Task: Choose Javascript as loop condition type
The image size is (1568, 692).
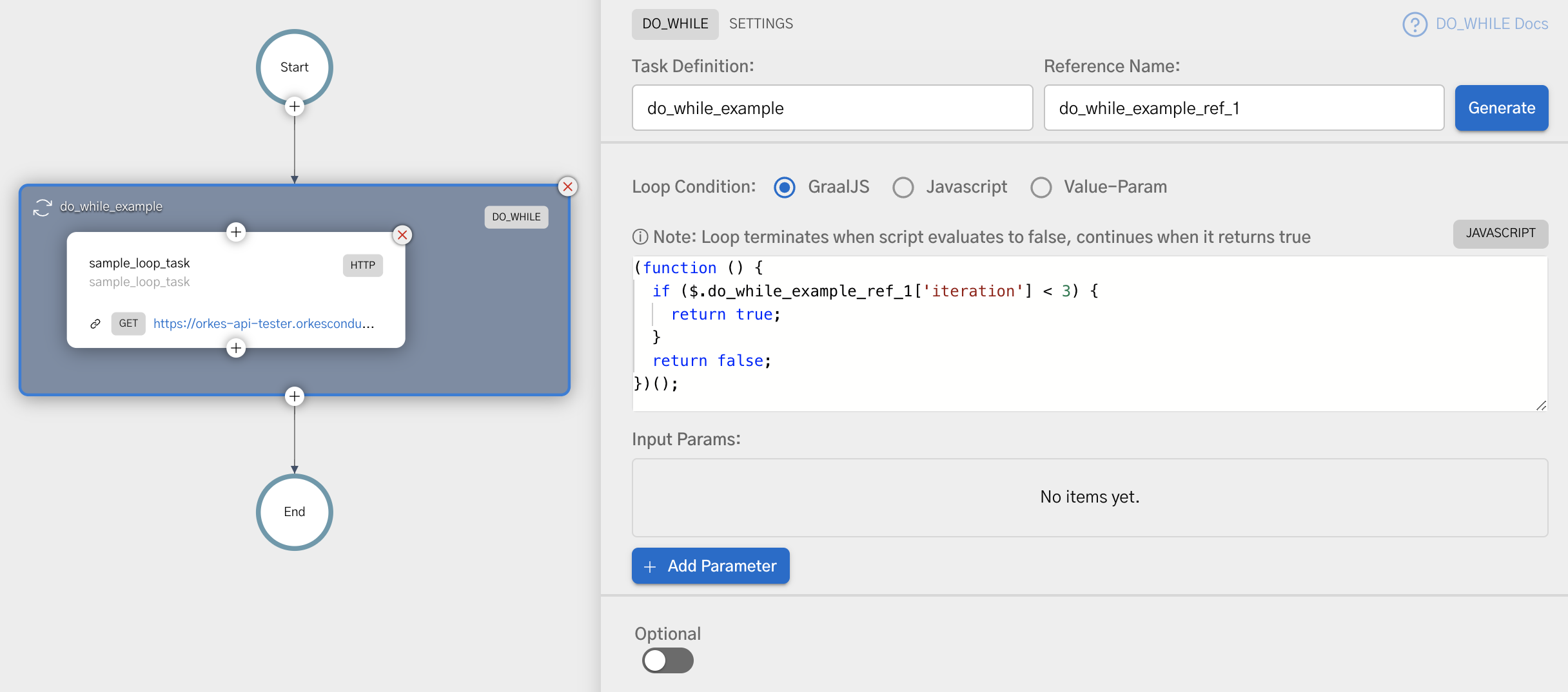Action: click(x=903, y=187)
